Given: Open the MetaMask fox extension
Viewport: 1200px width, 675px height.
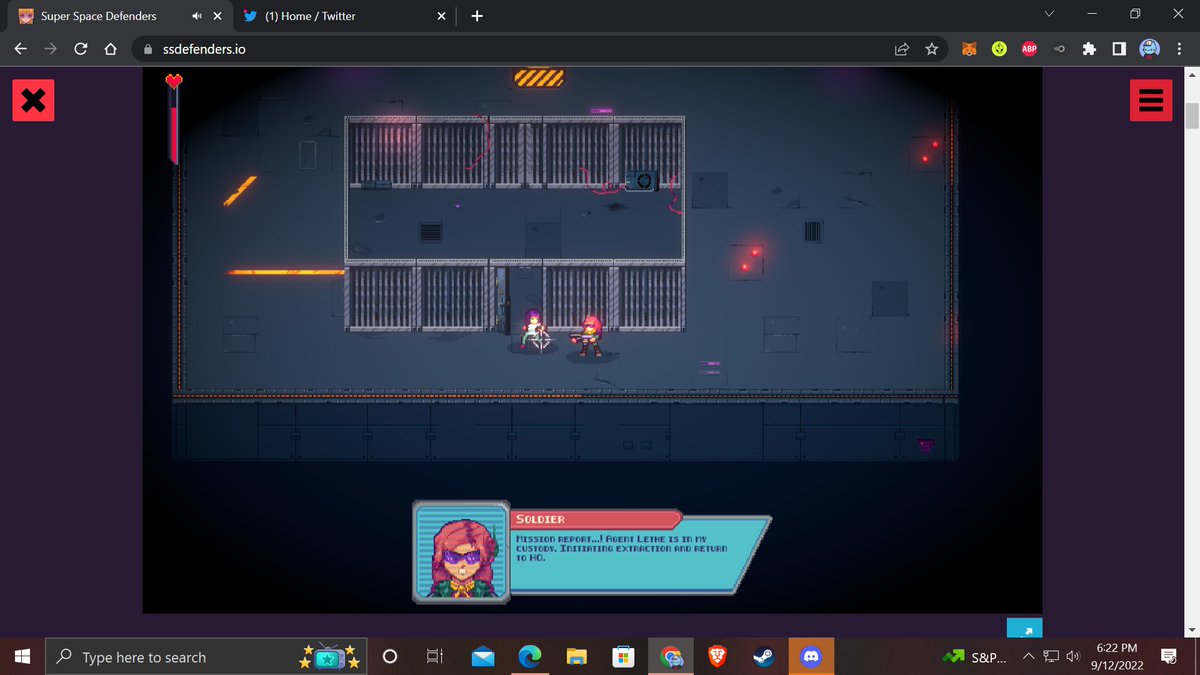Looking at the screenshot, I should [968, 48].
